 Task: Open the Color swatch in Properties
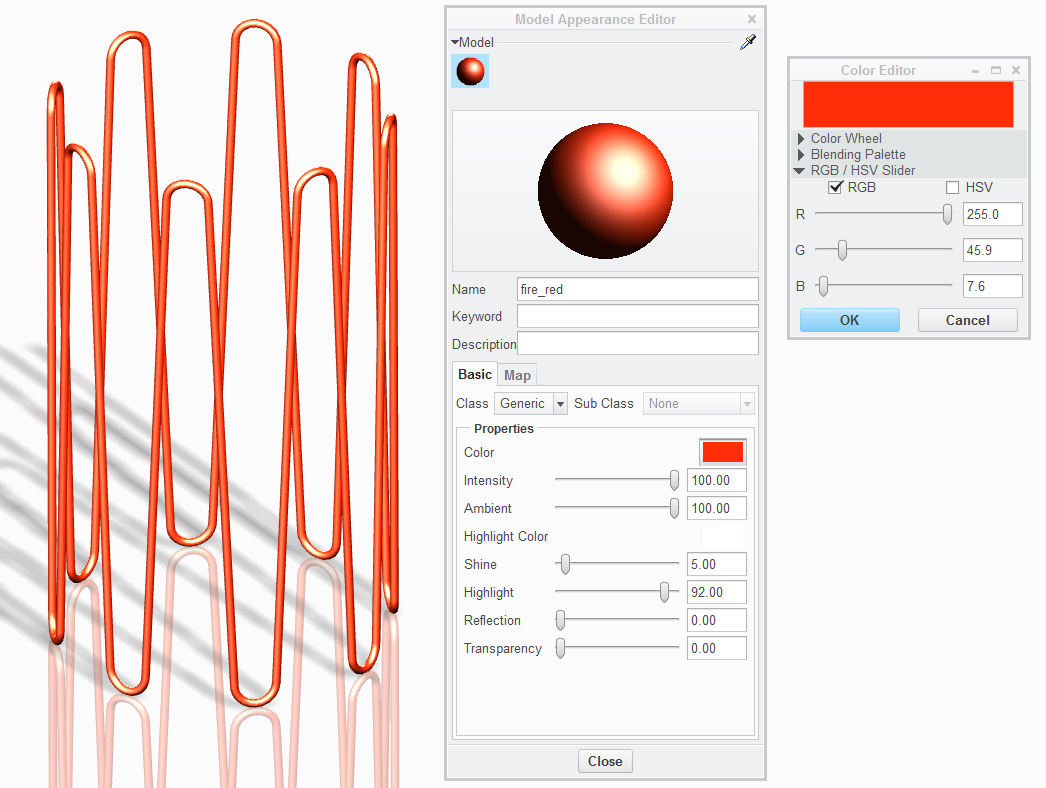pyautogui.click(x=722, y=452)
